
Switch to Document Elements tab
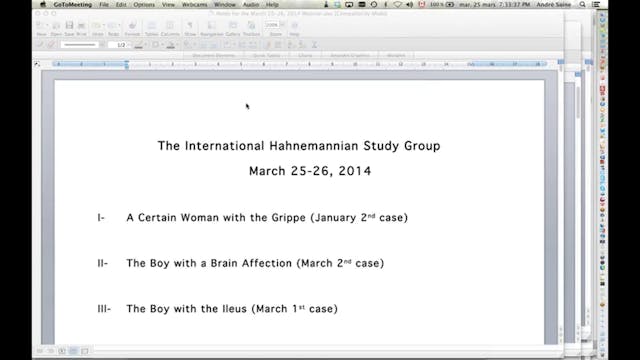click(x=213, y=56)
